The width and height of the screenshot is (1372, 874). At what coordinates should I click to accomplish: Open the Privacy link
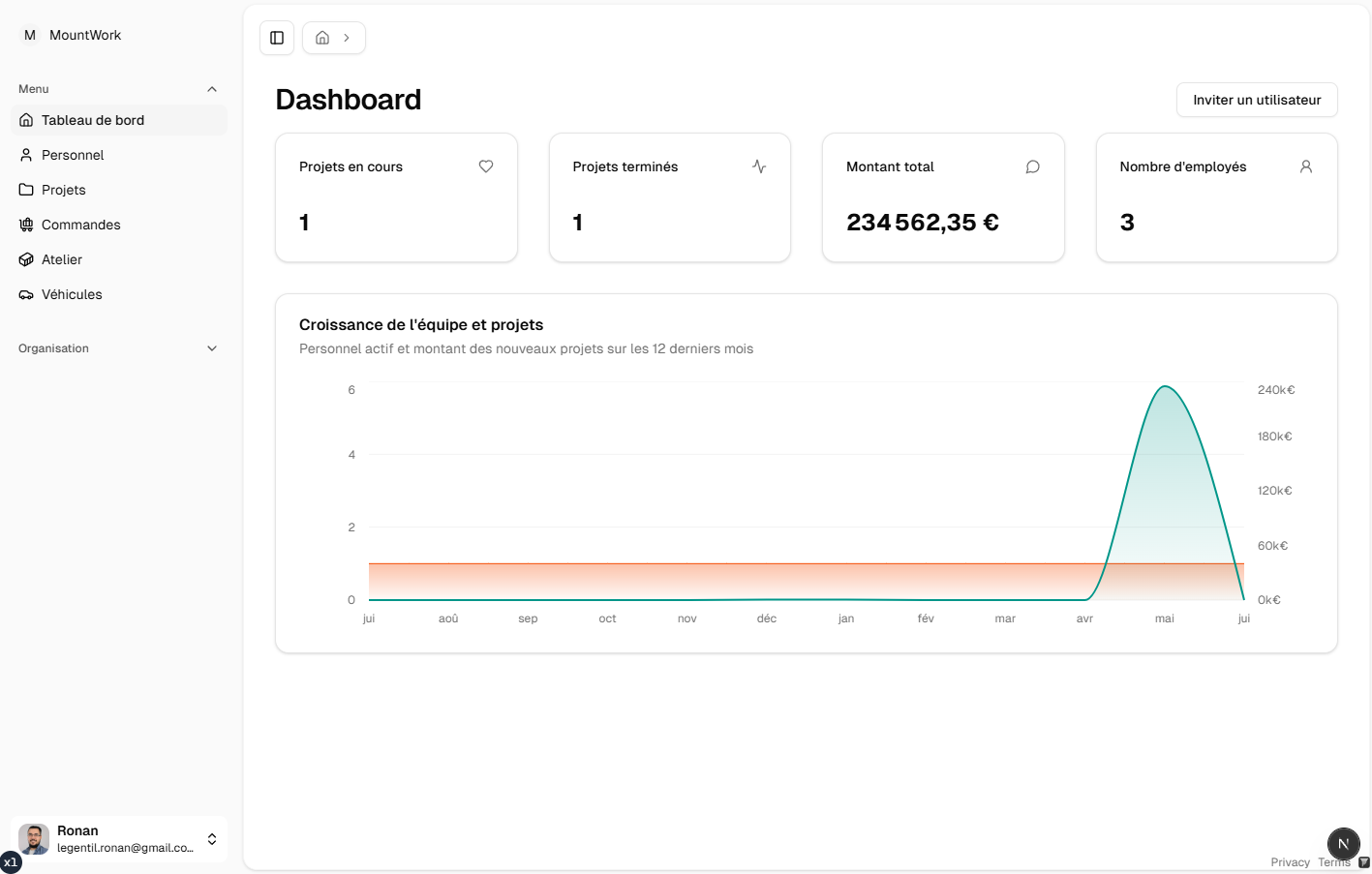point(1290,862)
